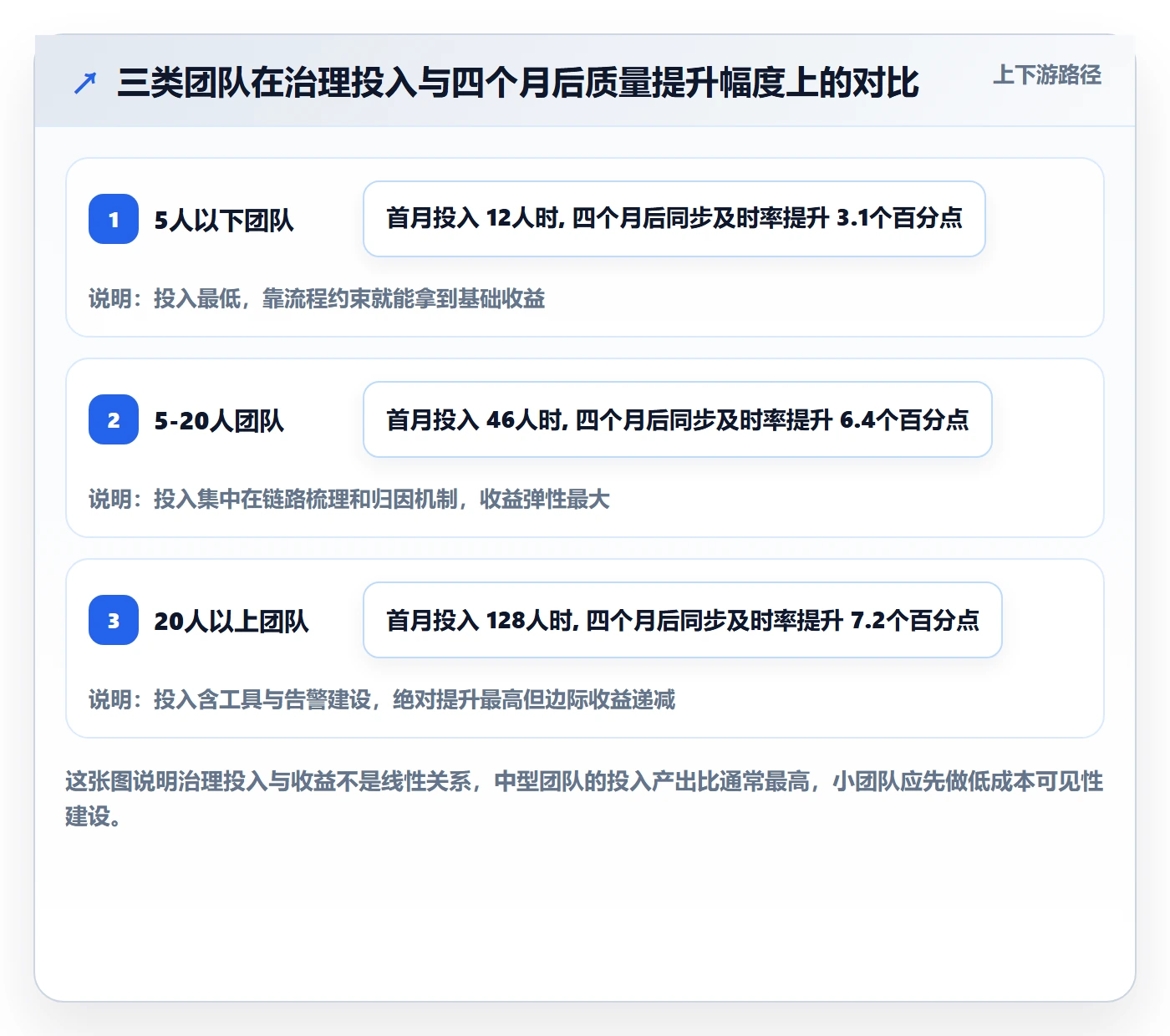The width and height of the screenshot is (1170, 1036).
Task: Click the note about 工具与告警建设
Action: tap(382, 699)
